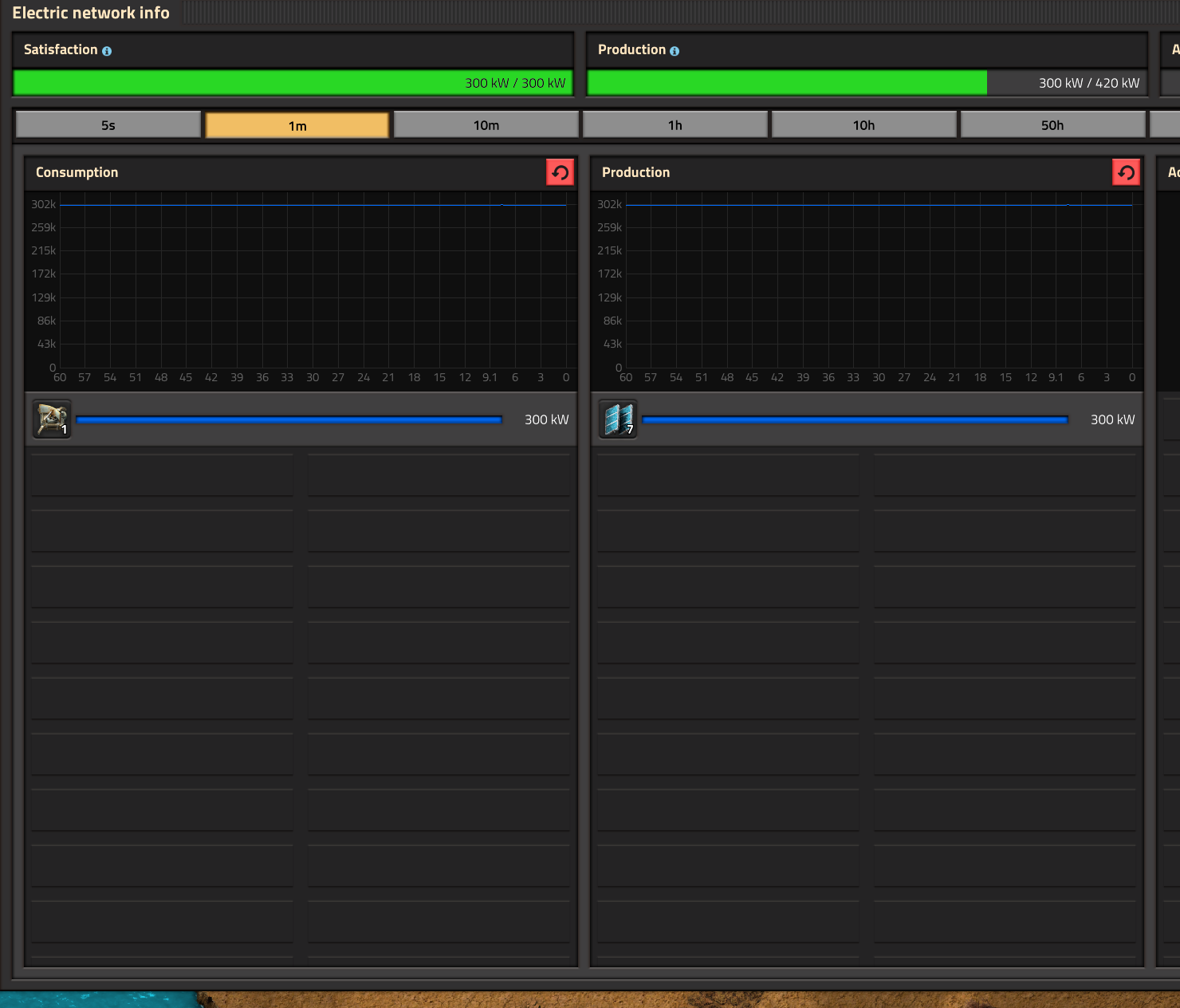Click the radar's blue consumption bar
Image resolution: width=1180 pixels, height=1008 pixels.
point(289,419)
